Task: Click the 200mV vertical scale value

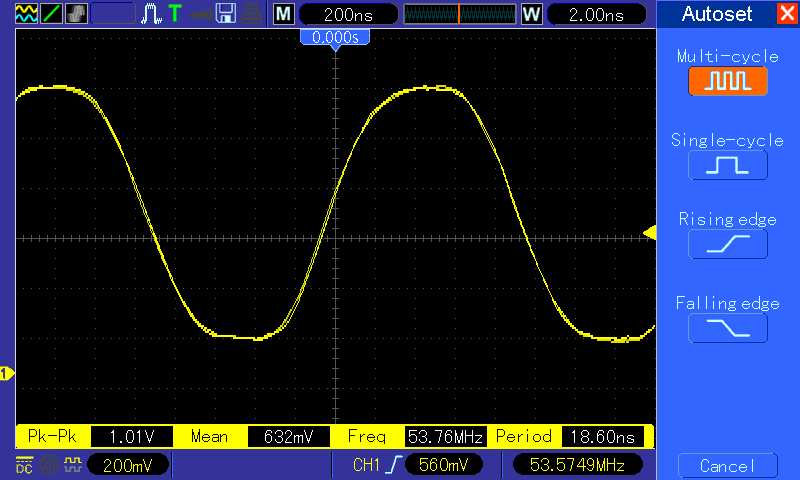Action: 128,465
